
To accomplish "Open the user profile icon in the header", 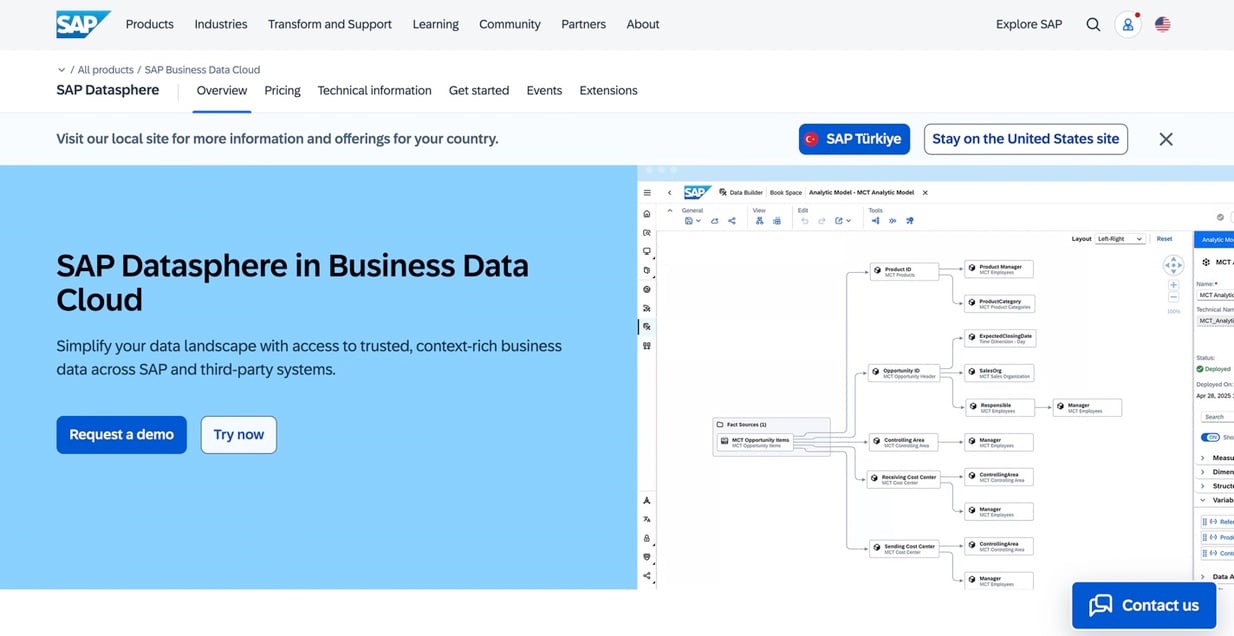I will [x=1128, y=24].
